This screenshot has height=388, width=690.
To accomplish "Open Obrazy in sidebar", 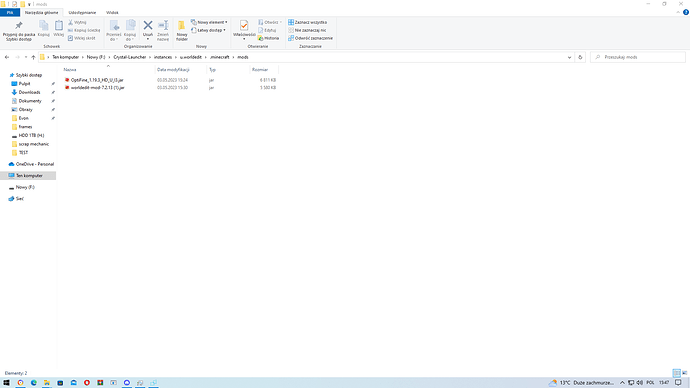I will click(x=26, y=110).
